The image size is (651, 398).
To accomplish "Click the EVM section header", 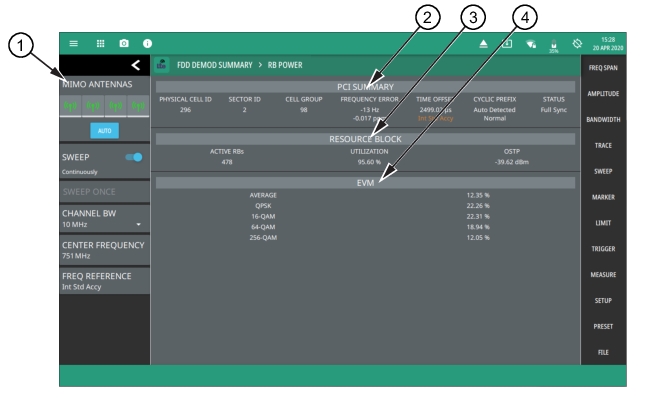I will 365,183.
